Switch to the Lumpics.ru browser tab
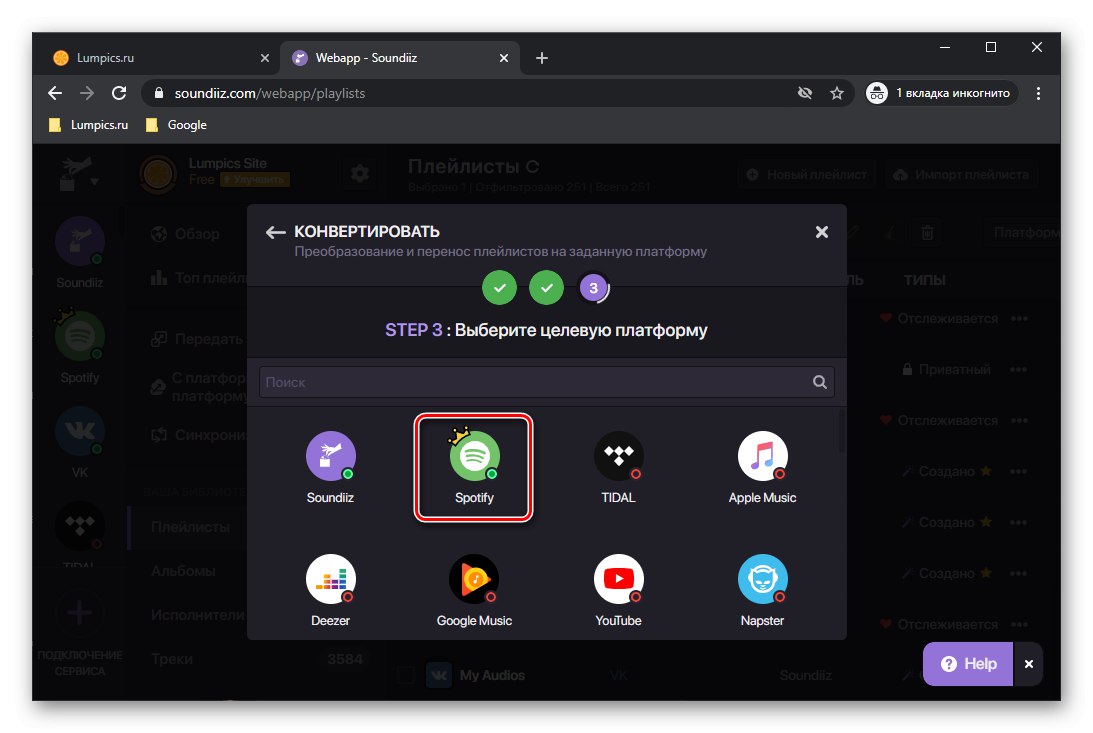This screenshot has width=1093, height=733. click(x=162, y=58)
